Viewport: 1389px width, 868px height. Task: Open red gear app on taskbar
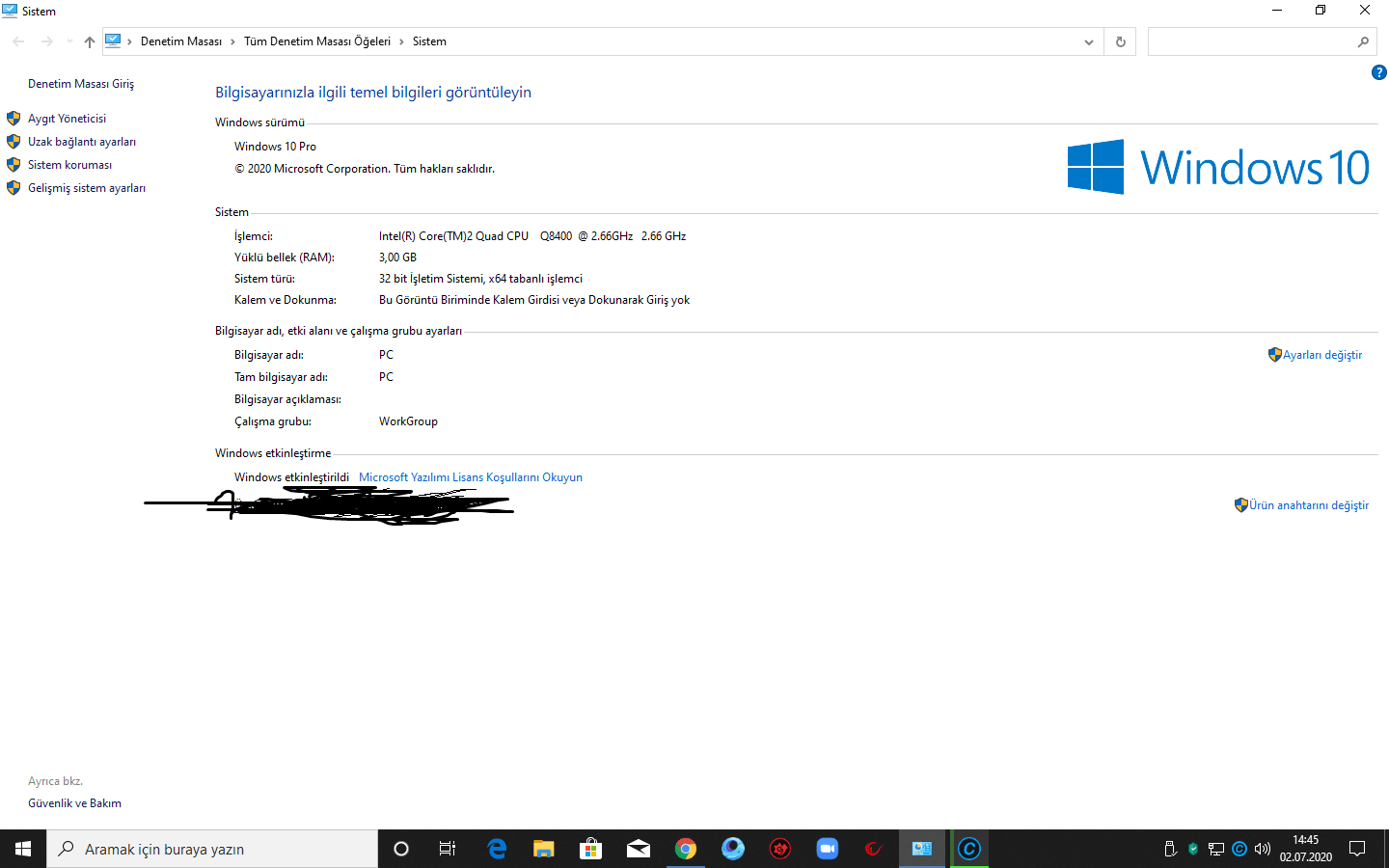pyautogui.click(x=780, y=849)
